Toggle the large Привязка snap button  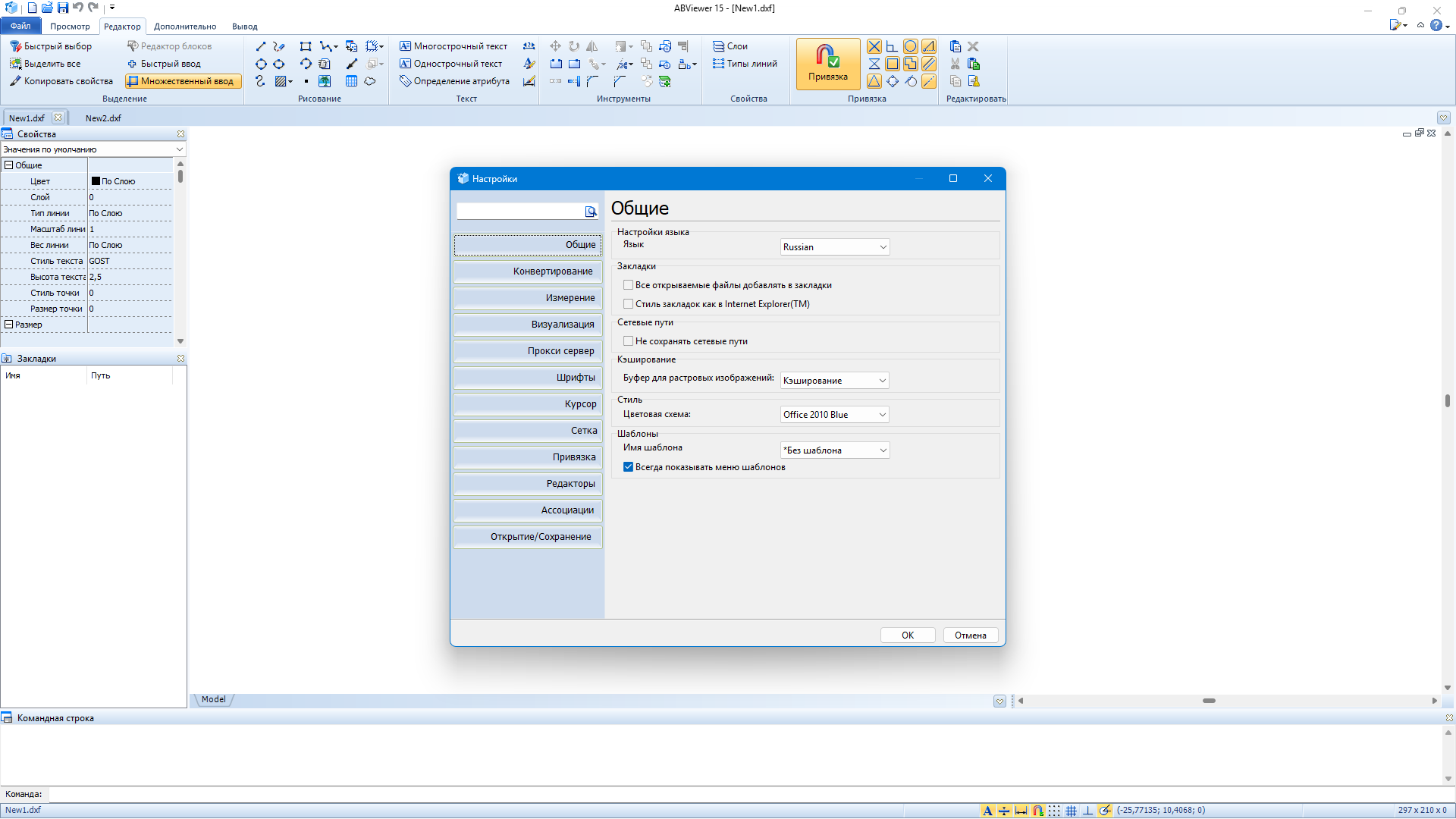[827, 63]
